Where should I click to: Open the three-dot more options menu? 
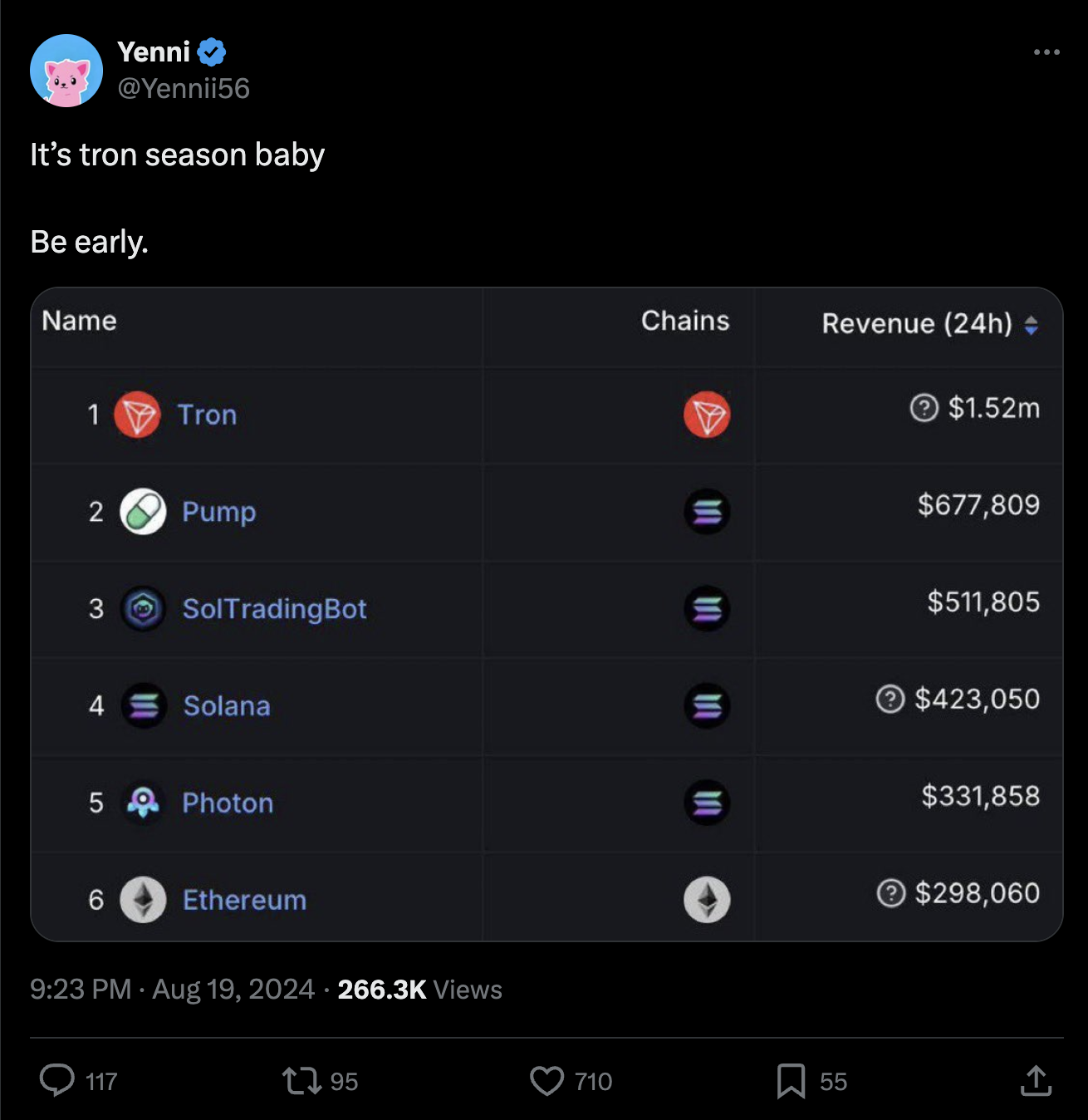1046,52
